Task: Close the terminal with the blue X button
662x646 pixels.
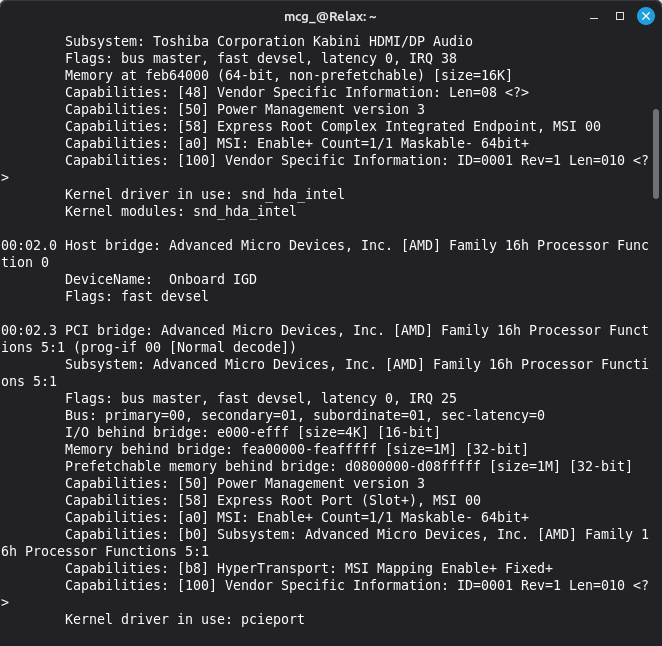Action: (x=646, y=16)
